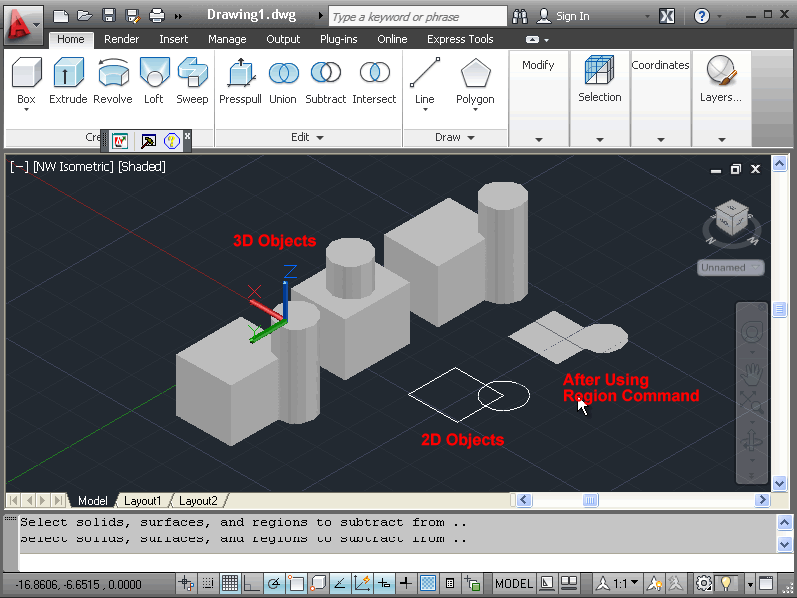Click the steering wheel on navigation bar

[x=752, y=333]
